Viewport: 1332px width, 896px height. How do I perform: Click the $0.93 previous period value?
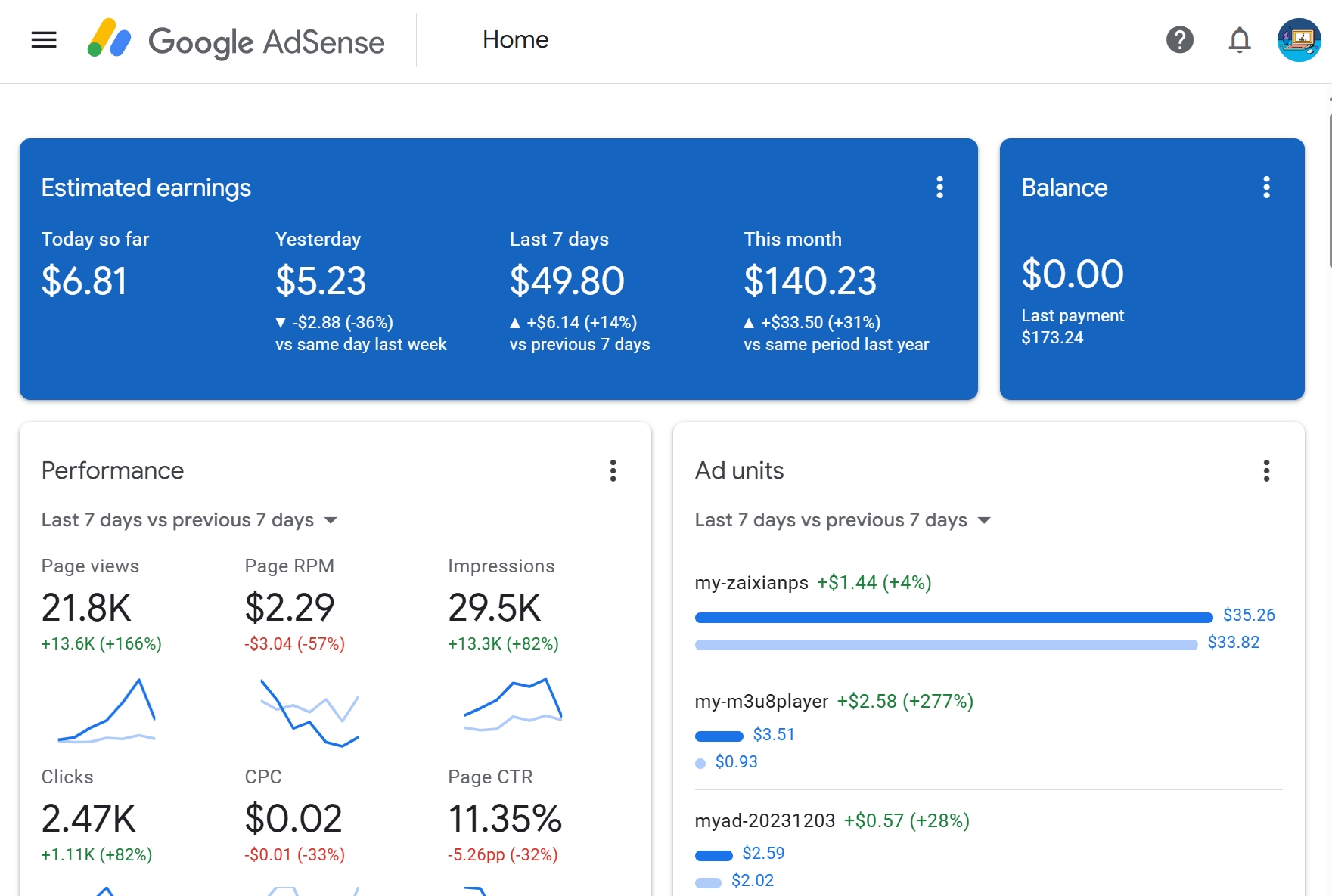tap(736, 761)
